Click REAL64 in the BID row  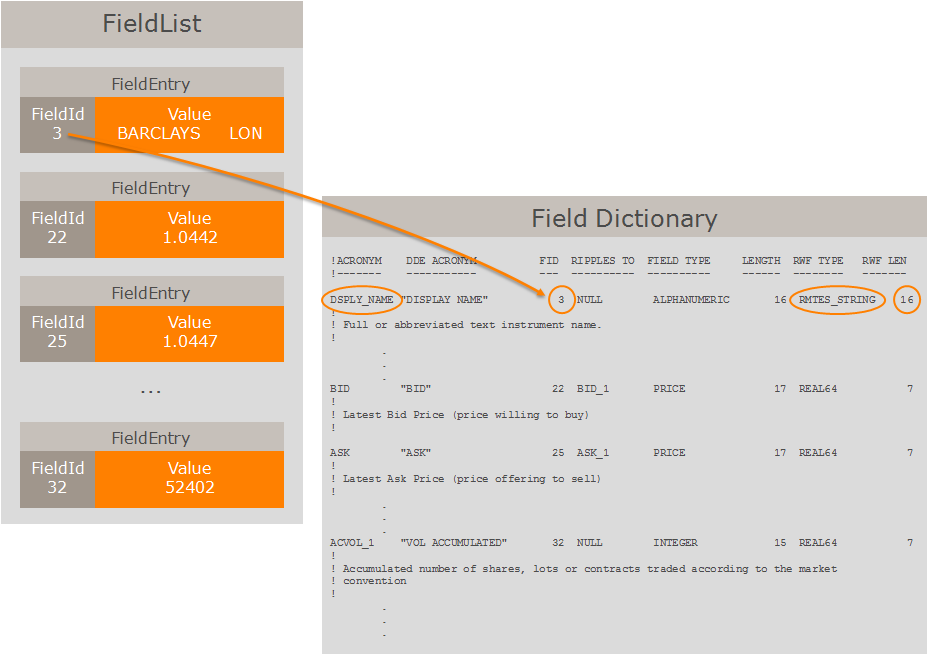818,389
